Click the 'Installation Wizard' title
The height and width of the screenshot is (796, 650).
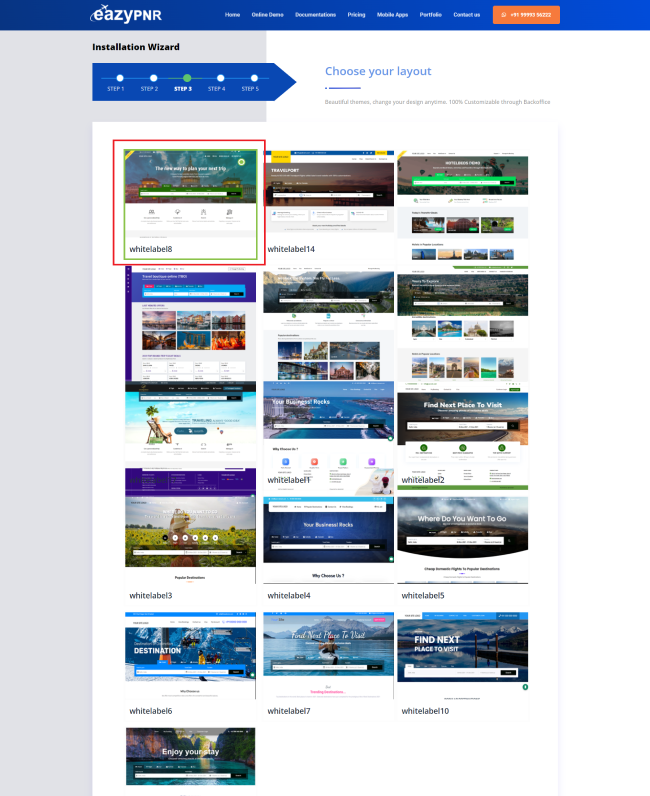click(x=136, y=47)
